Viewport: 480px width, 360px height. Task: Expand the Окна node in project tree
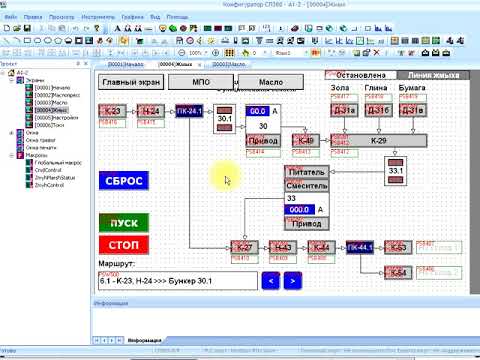pyautogui.click(x=12, y=133)
